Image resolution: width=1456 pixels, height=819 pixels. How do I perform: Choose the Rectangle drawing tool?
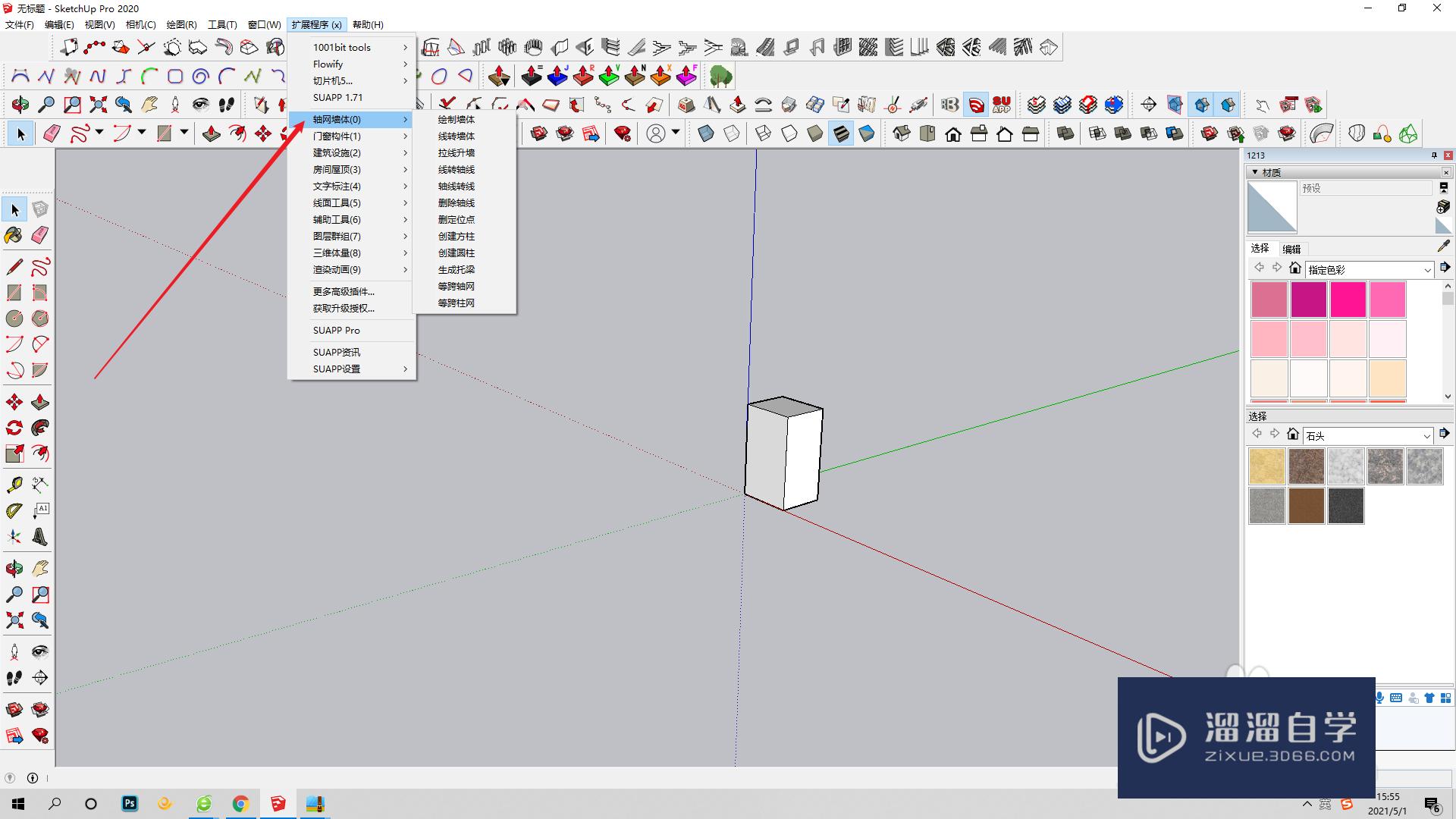tap(14, 293)
